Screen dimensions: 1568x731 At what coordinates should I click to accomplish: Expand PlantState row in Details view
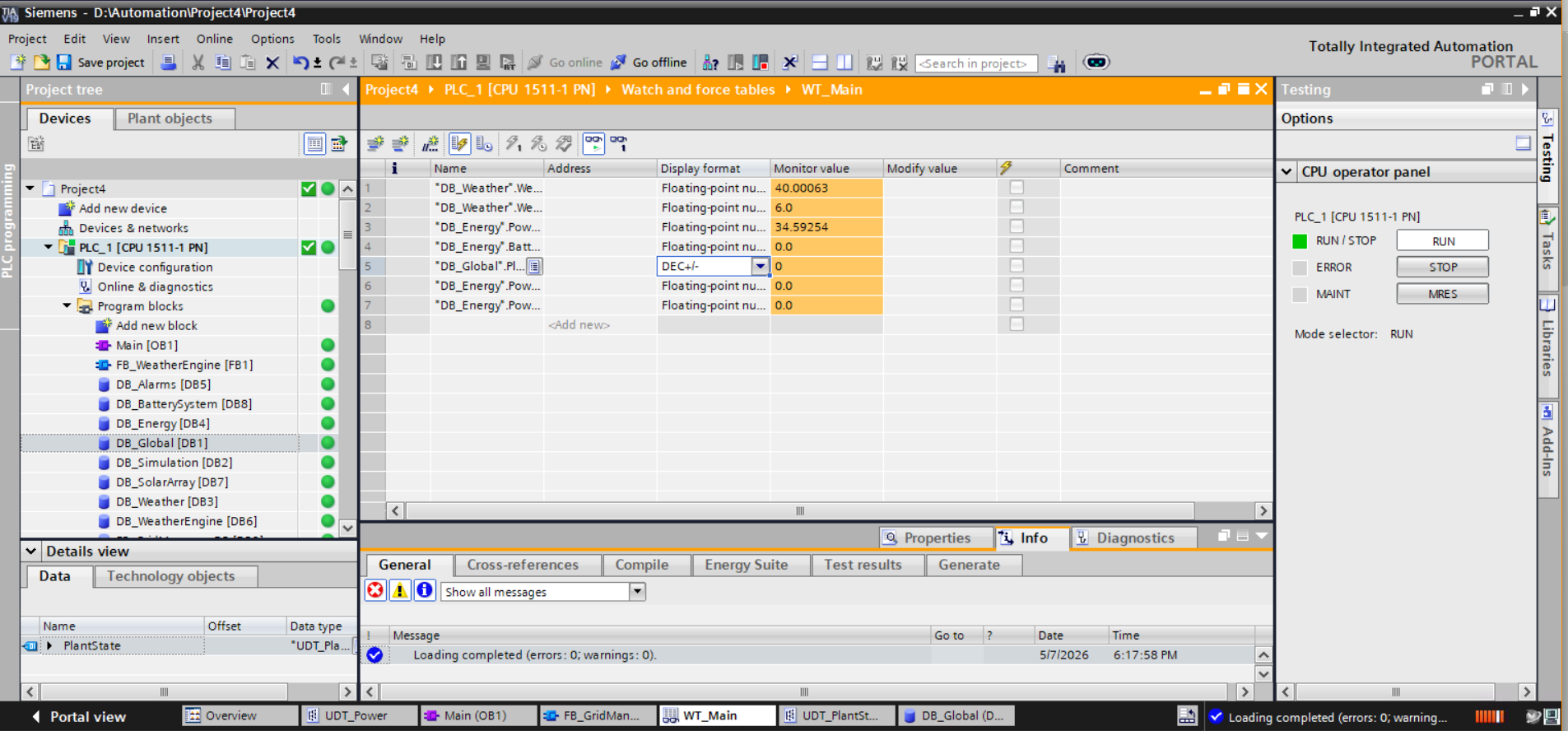[50, 645]
